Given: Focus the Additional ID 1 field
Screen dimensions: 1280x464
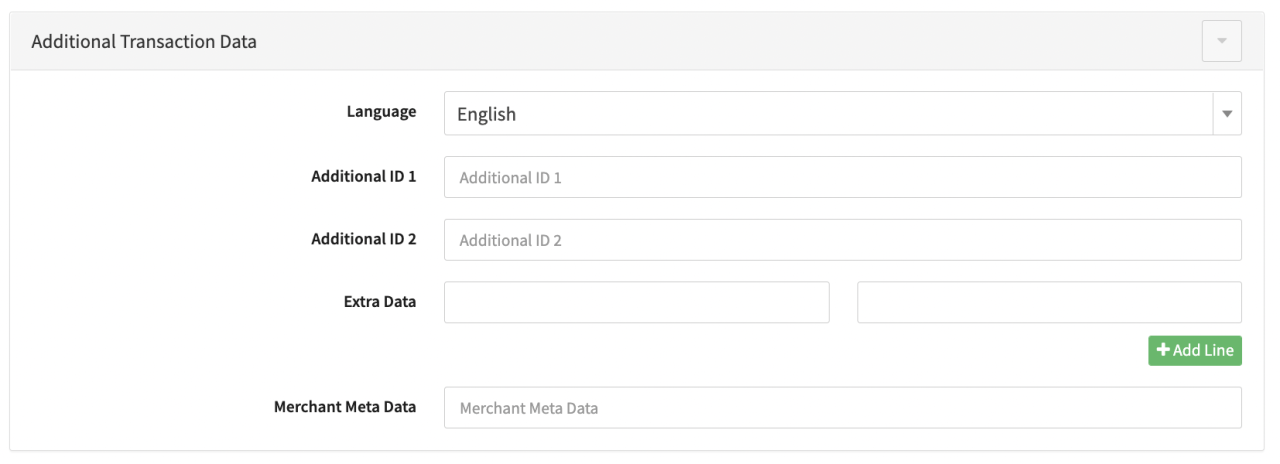Looking at the screenshot, I should click(x=842, y=177).
